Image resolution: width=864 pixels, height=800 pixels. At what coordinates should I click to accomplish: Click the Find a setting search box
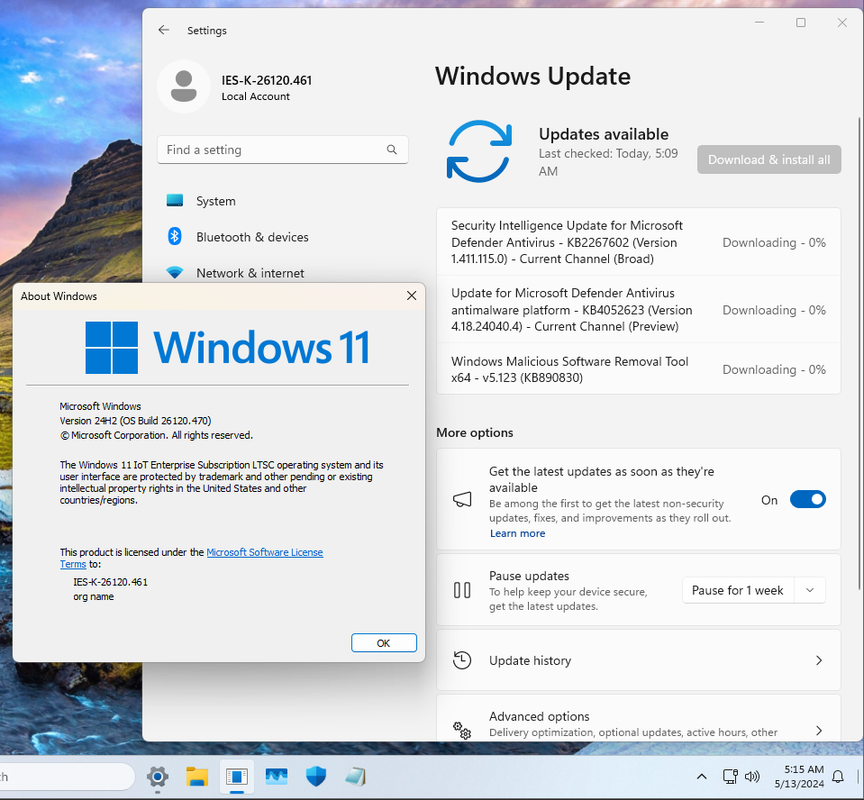tap(282, 149)
